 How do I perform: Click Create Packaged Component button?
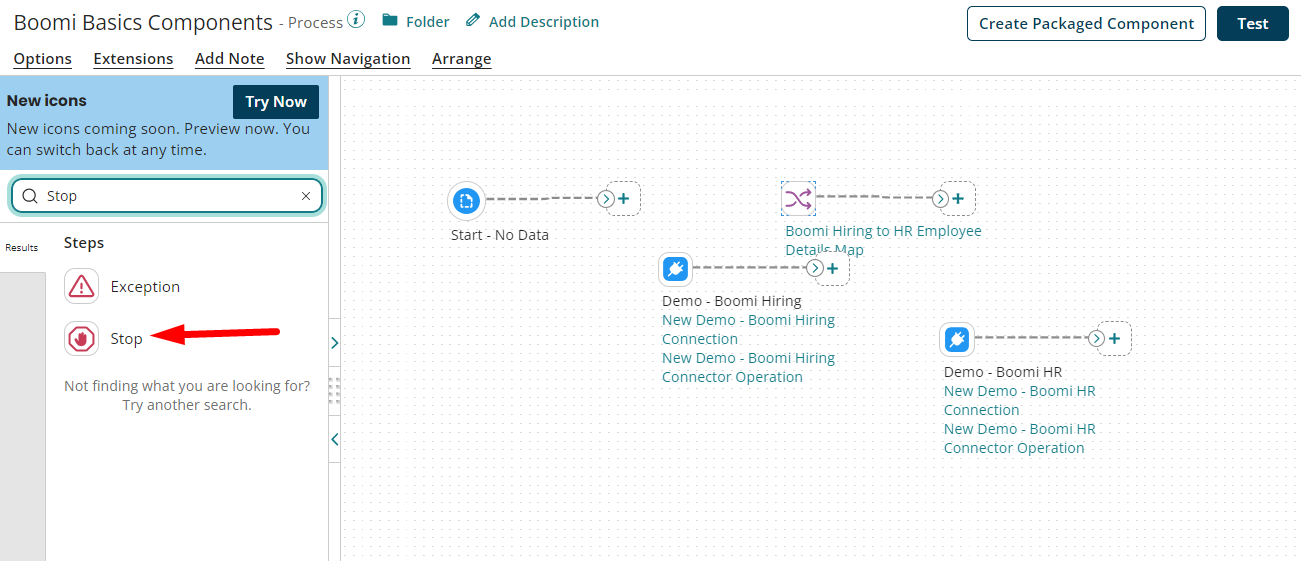[1086, 24]
